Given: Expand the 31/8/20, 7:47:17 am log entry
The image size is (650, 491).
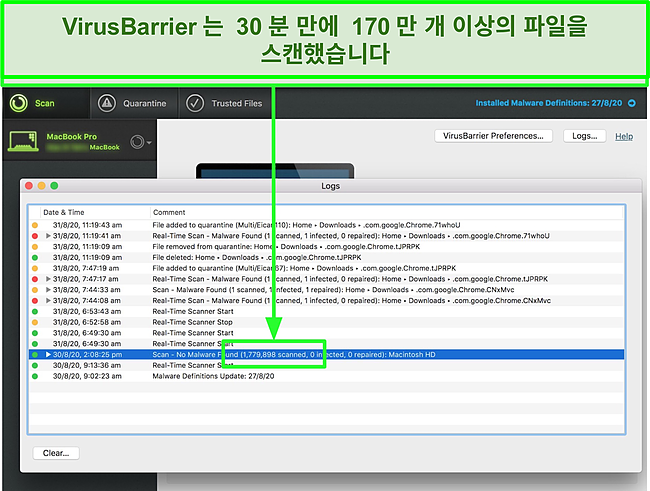Looking at the screenshot, I should [48, 279].
